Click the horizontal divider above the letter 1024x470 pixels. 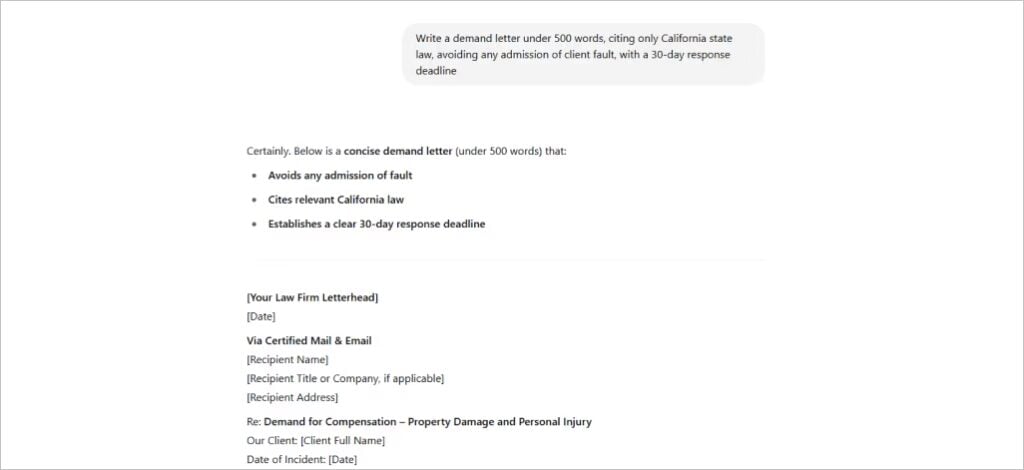(505, 260)
